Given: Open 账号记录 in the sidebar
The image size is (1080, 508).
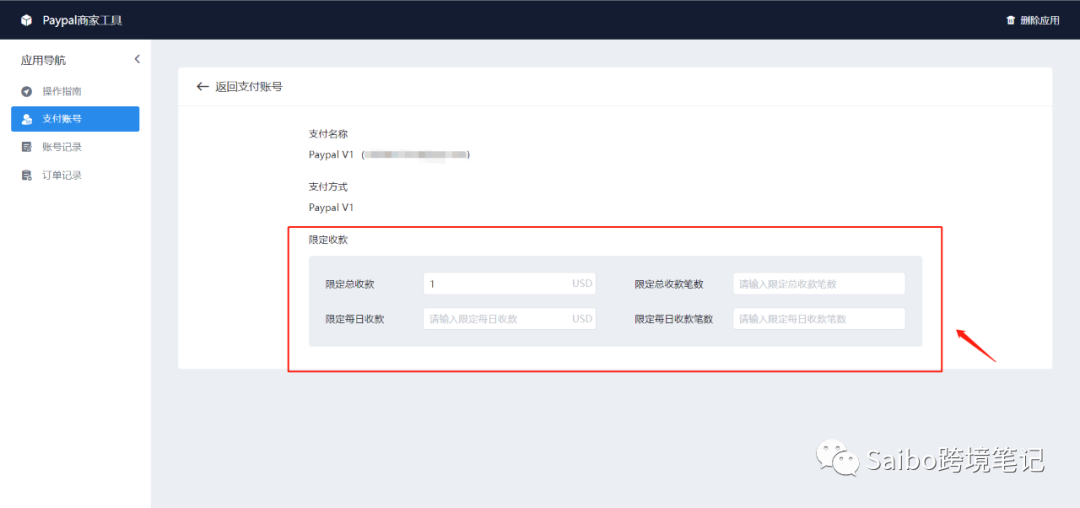Looking at the screenshot, I should [x=75, y=147].
